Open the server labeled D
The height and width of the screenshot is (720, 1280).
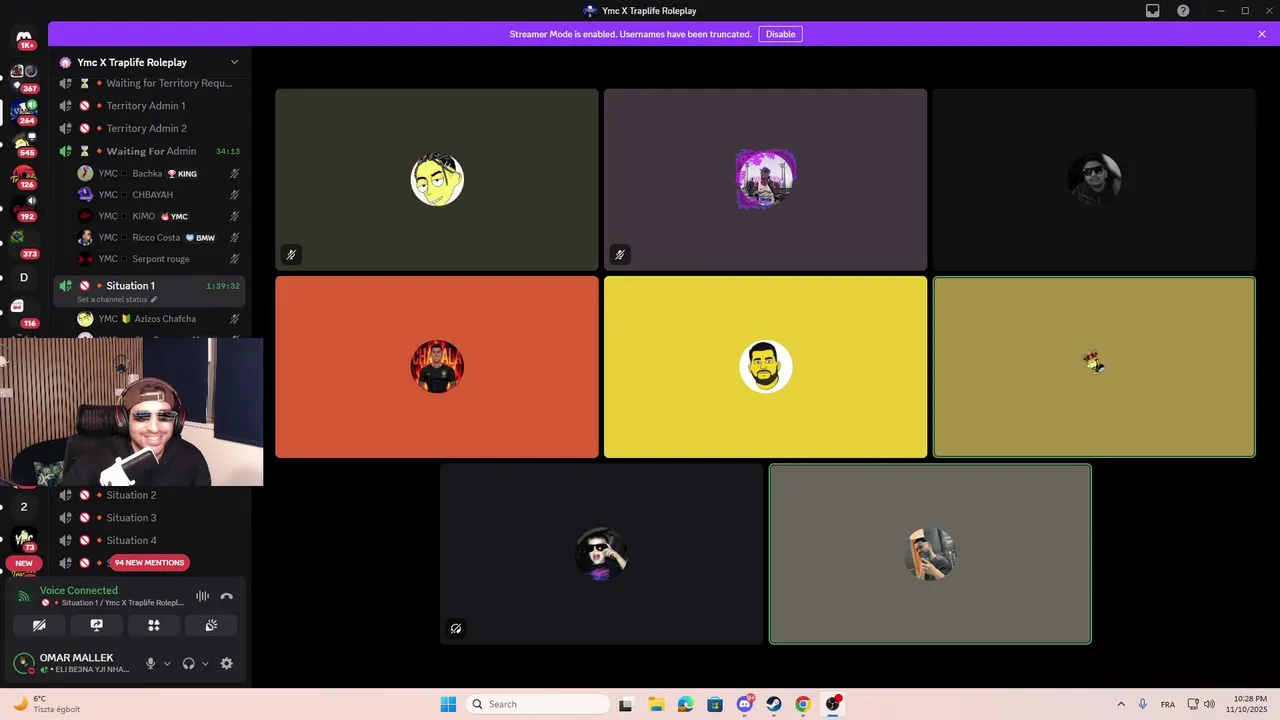(24, 277)
